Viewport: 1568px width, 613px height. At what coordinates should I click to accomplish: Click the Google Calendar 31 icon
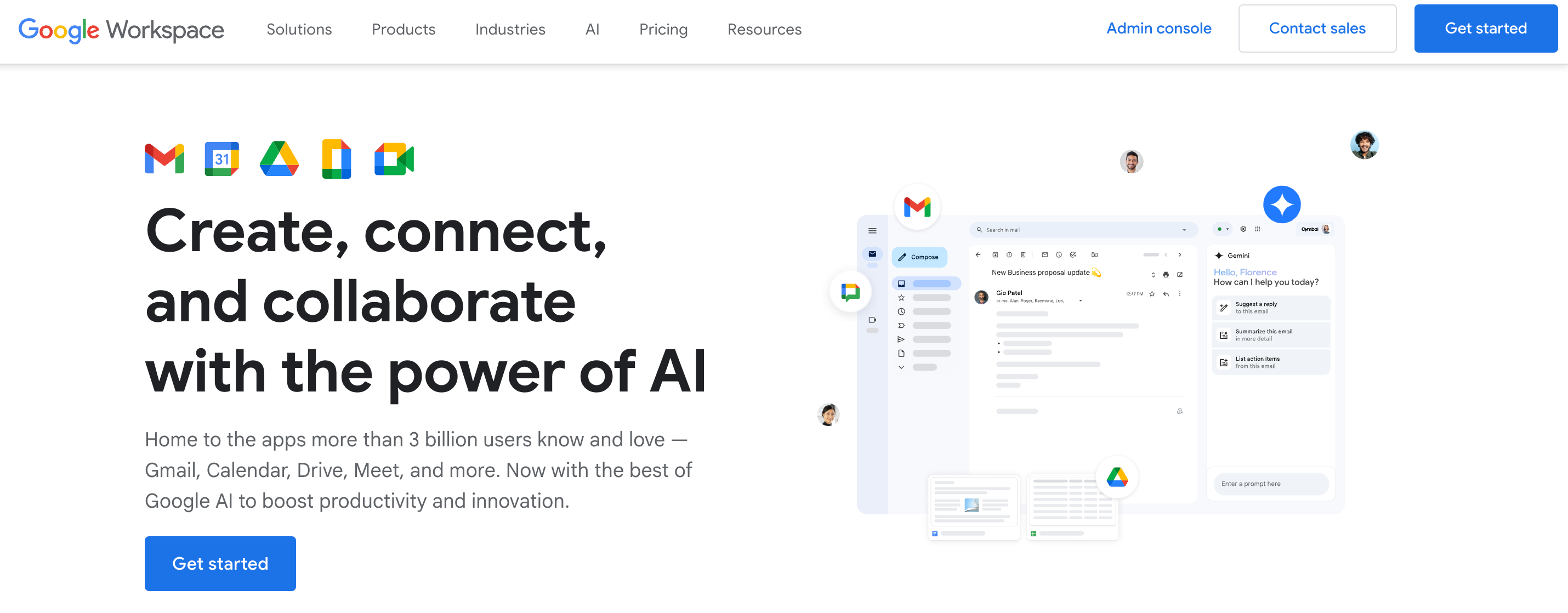(221, 159)
